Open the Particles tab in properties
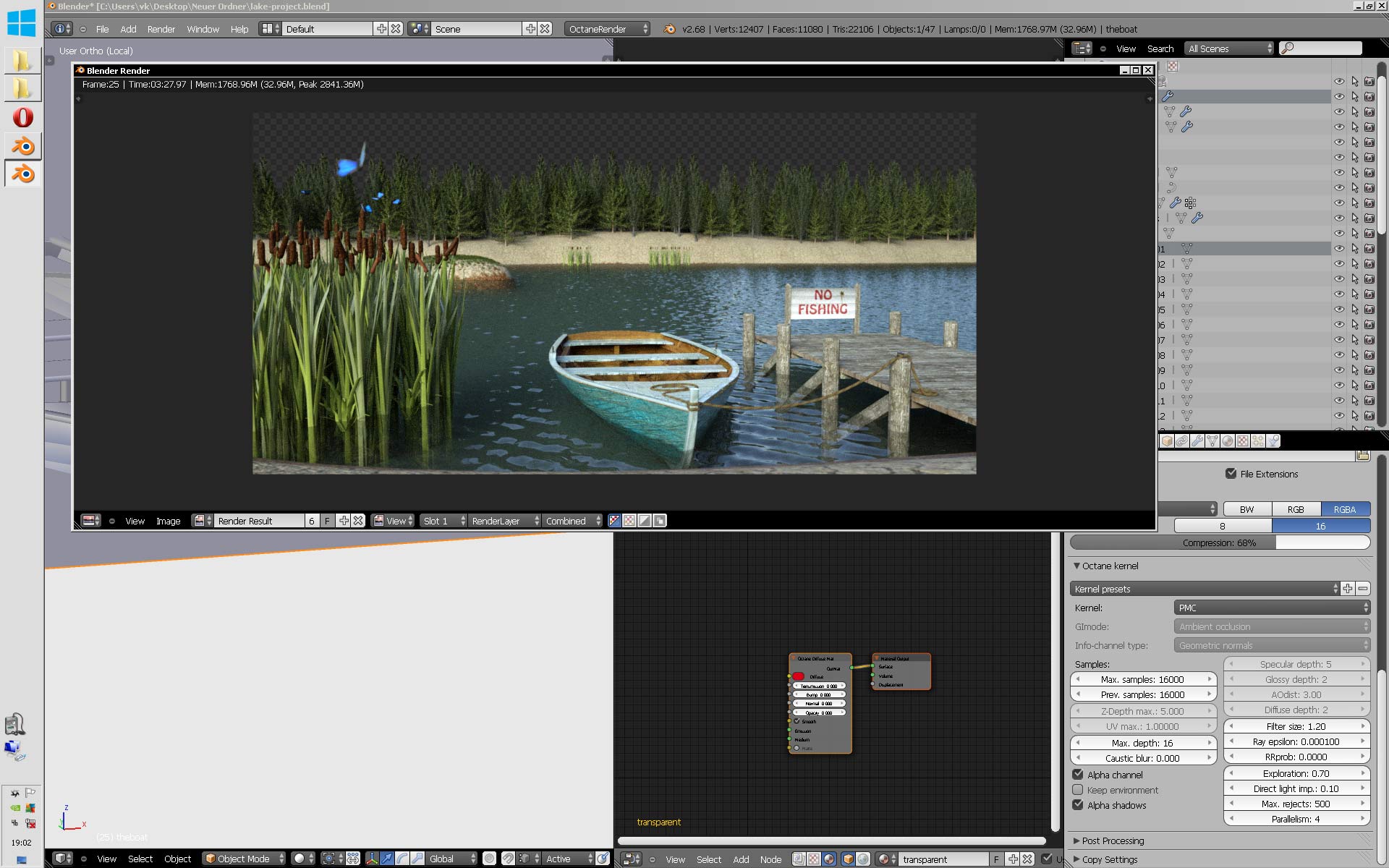 click(x=1258, y=441)
